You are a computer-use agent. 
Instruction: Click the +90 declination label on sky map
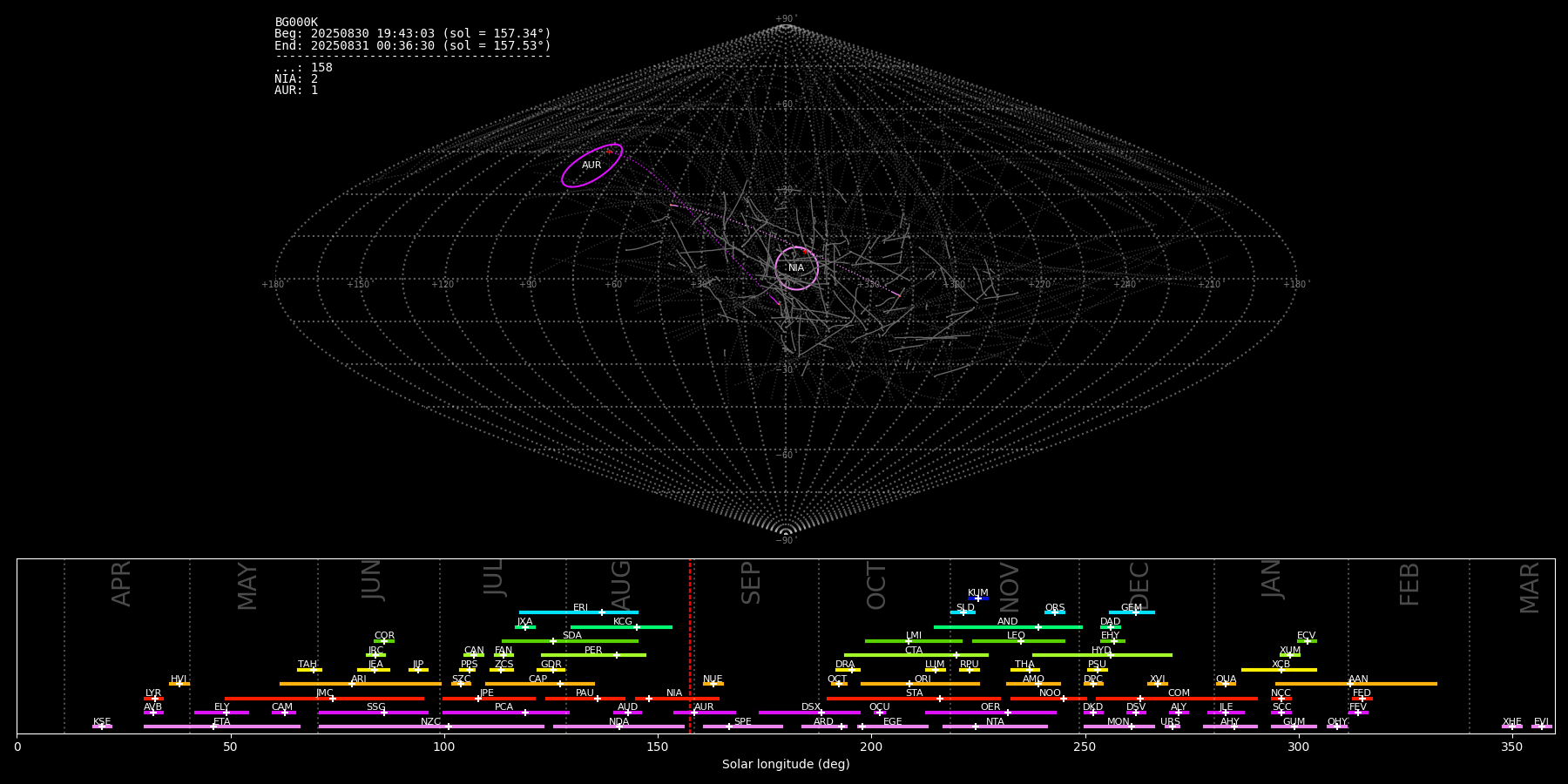click(x=786, y=19)
